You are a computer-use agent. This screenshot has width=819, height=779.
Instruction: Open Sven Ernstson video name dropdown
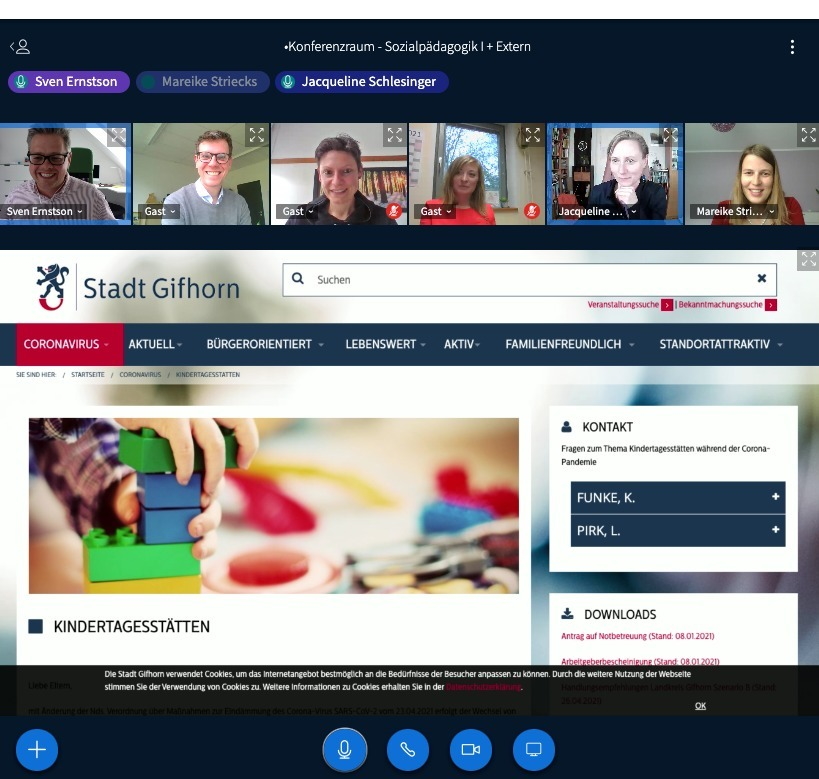click(x=44, y=212)
